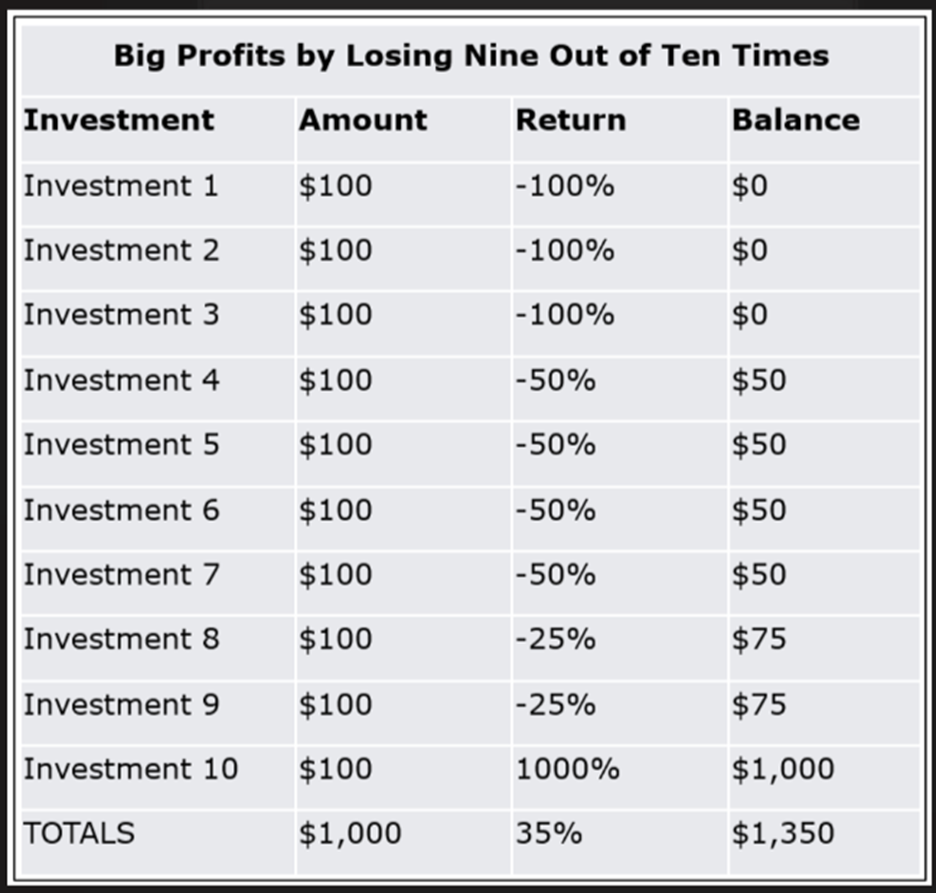
Task: Select the $1,000 amount in TOTALS row
Action: 350,833
